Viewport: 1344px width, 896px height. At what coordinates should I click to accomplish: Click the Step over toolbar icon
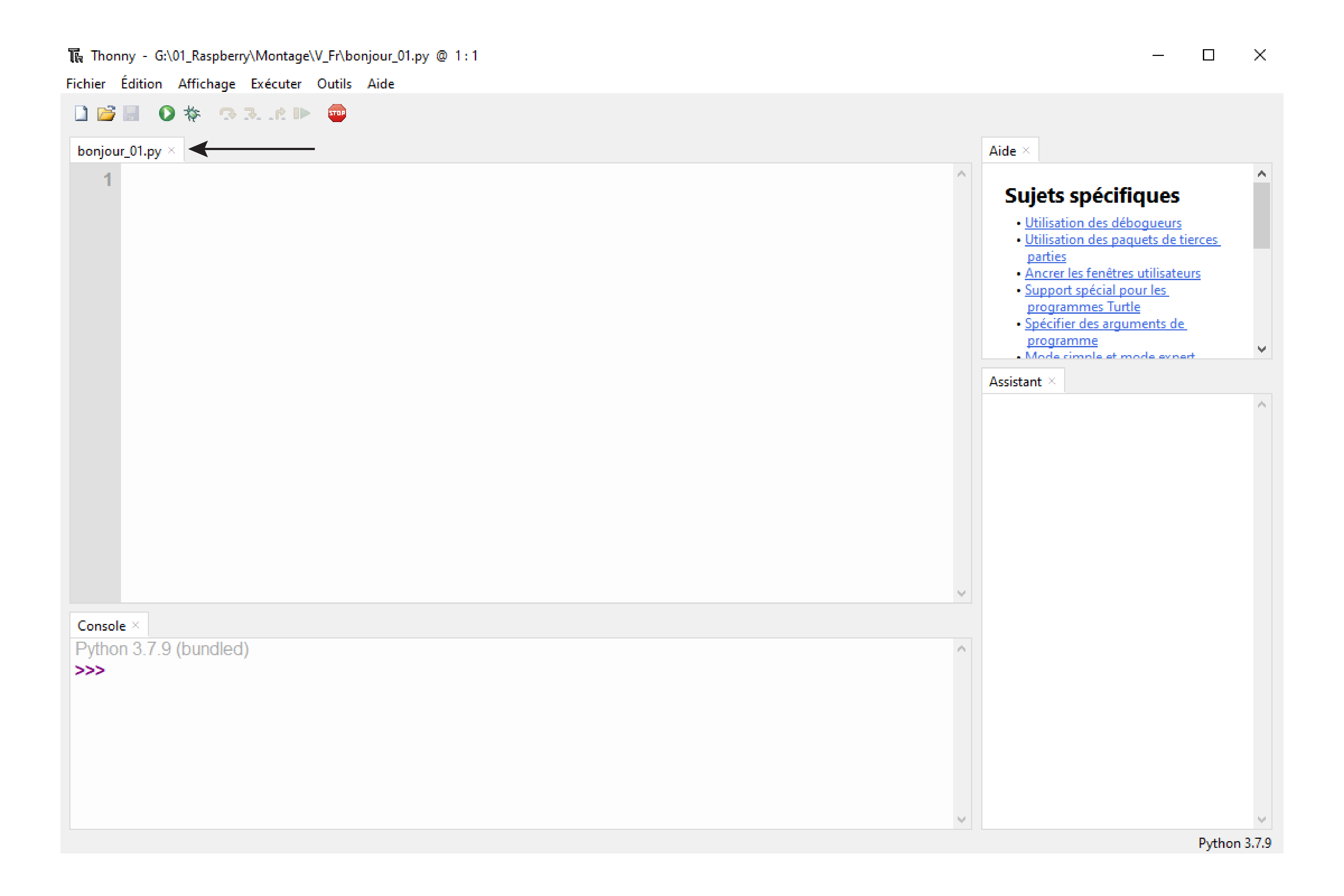(x=227, y=113)
